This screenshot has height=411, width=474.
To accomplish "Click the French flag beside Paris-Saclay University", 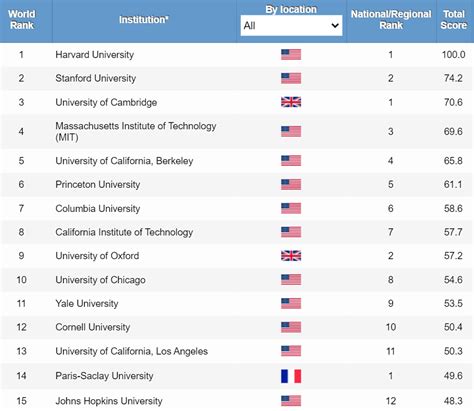I will pyautogui.click(x=291, y=376).
